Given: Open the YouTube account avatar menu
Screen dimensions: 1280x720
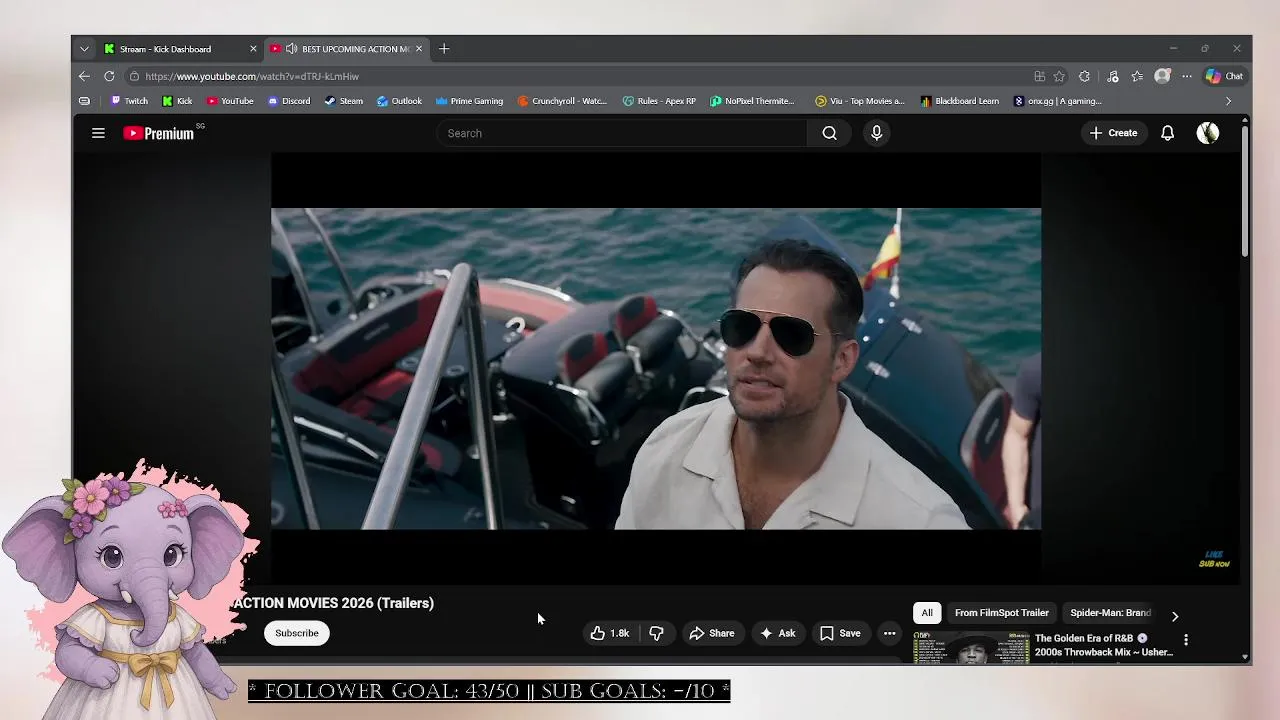Looking at the screenshot, I should pos(1207,133).
